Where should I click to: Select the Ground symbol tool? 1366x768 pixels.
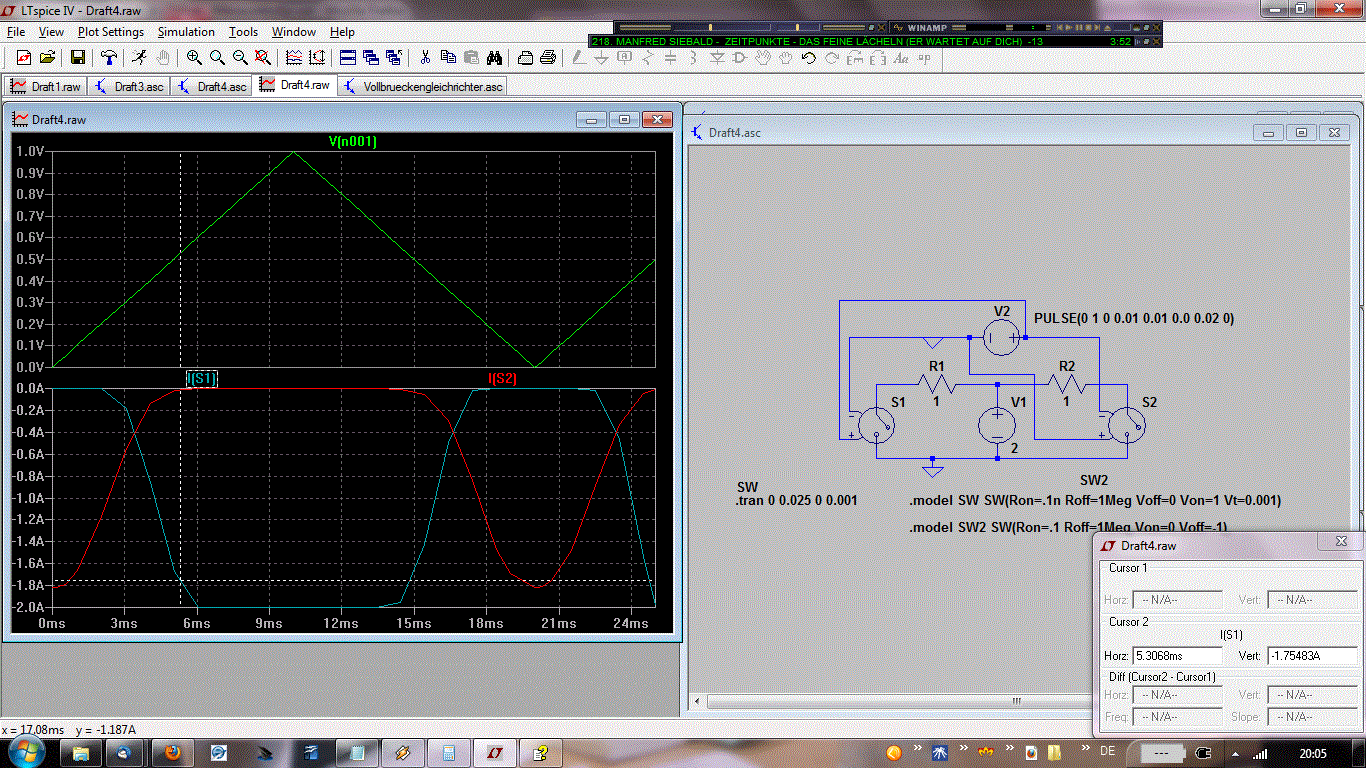(601, 58)
